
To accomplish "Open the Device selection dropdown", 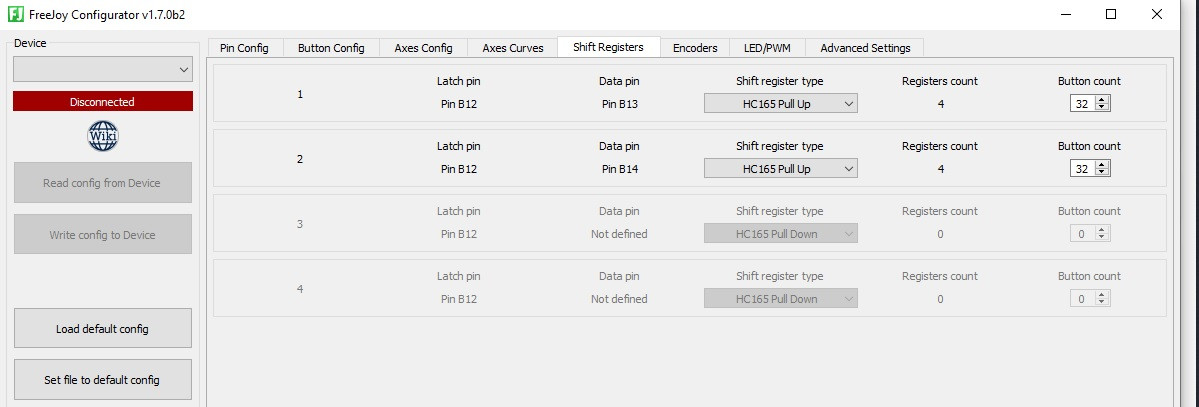I will (x=102, y=70).
